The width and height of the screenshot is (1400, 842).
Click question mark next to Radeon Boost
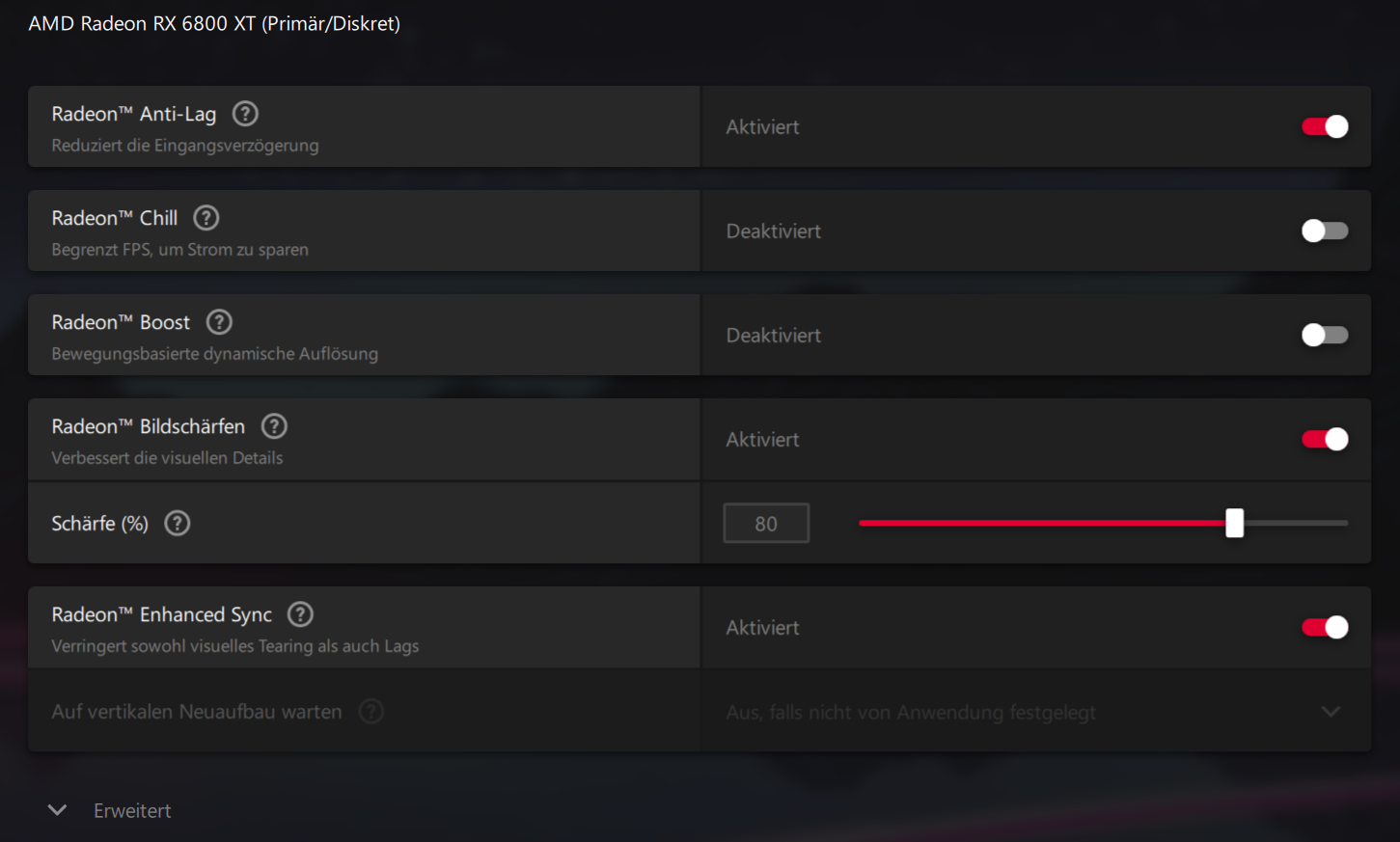[219, 322]
